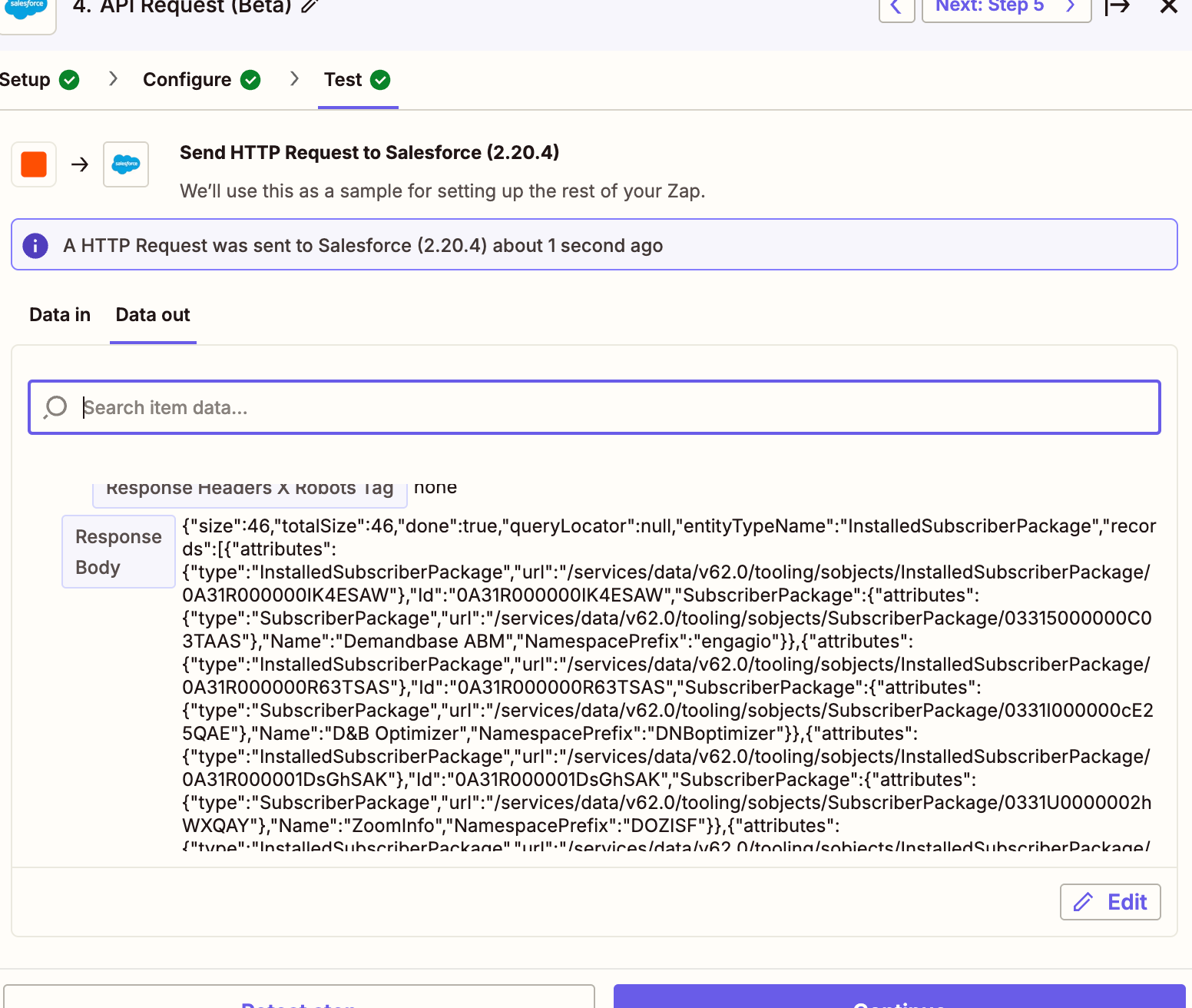This screenshot has height=1008, width=1192.
Task: Go to previous step with left chevron
Action: 896,8
